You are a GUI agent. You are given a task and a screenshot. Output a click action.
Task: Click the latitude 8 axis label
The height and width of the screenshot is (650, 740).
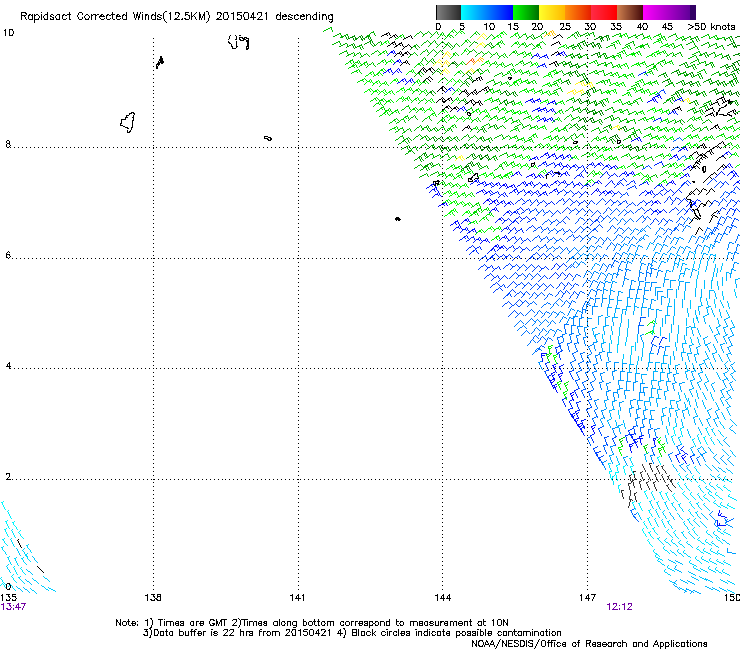tap(8, 144)
